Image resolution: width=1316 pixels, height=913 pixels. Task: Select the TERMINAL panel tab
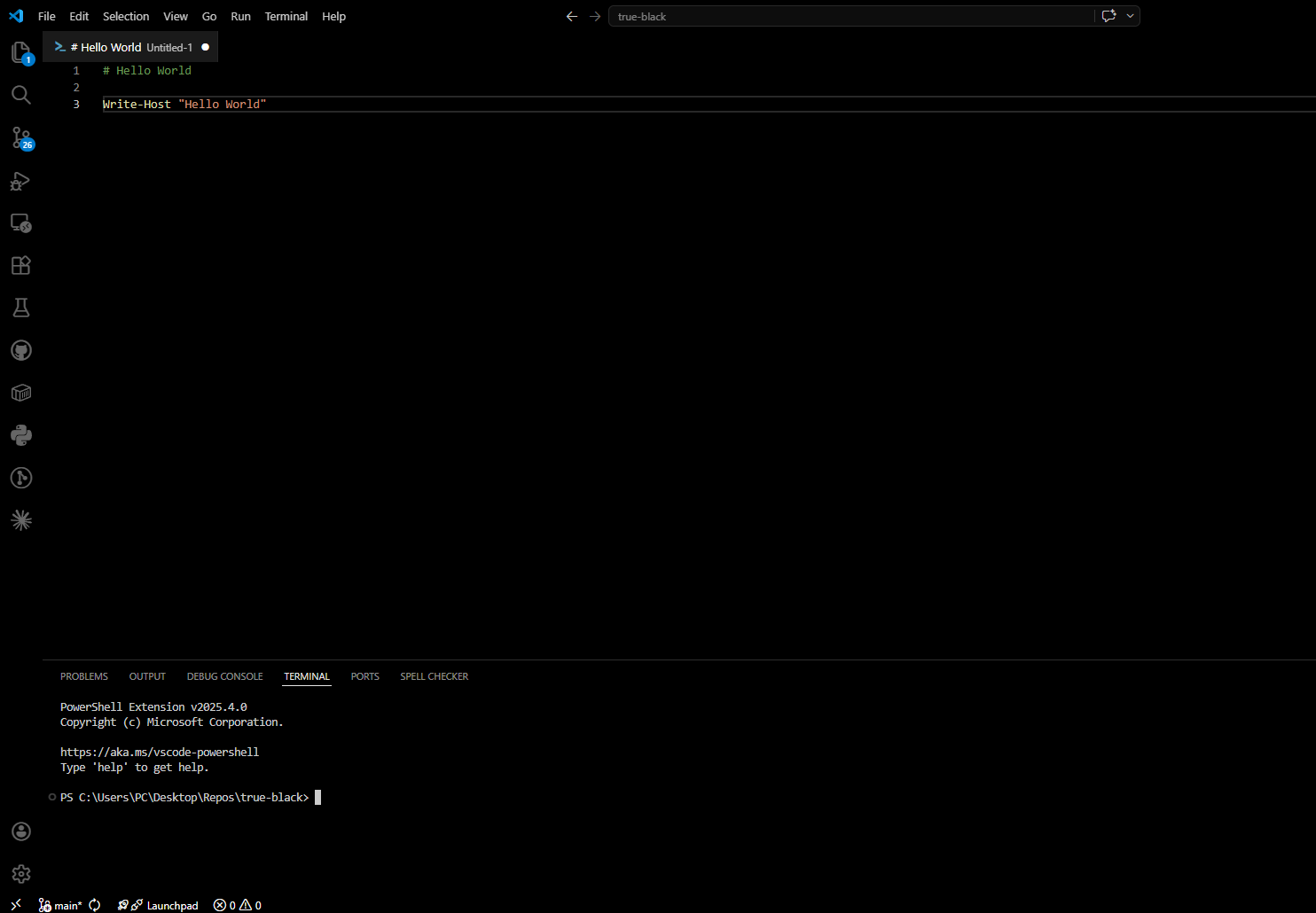pyautogui.click(x=307, y=676)
